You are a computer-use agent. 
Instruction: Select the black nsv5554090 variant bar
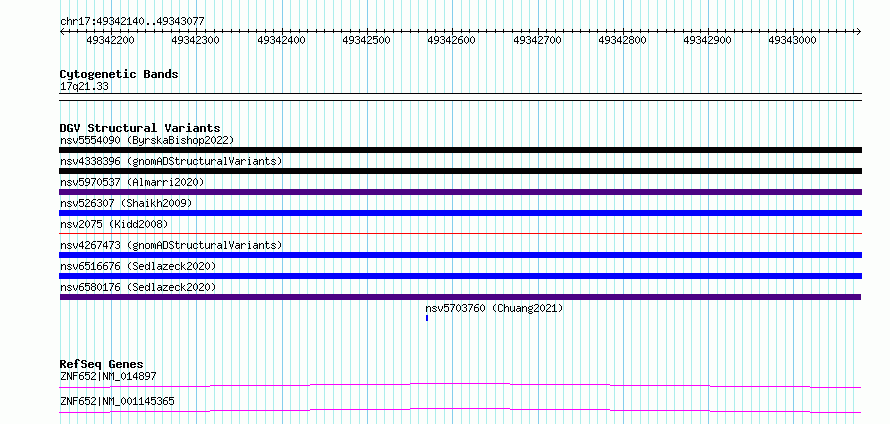(x=460, y=150)
